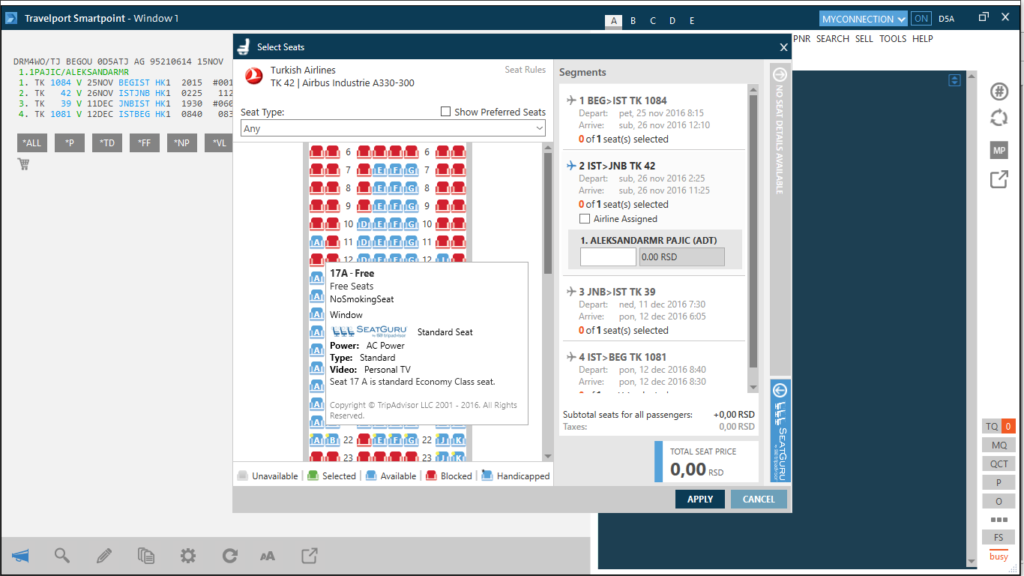Tick the Airline Assigned checkbox
Image resolution: width=1024 pixels, height=576 pixels.
click(x=584, y=219)
